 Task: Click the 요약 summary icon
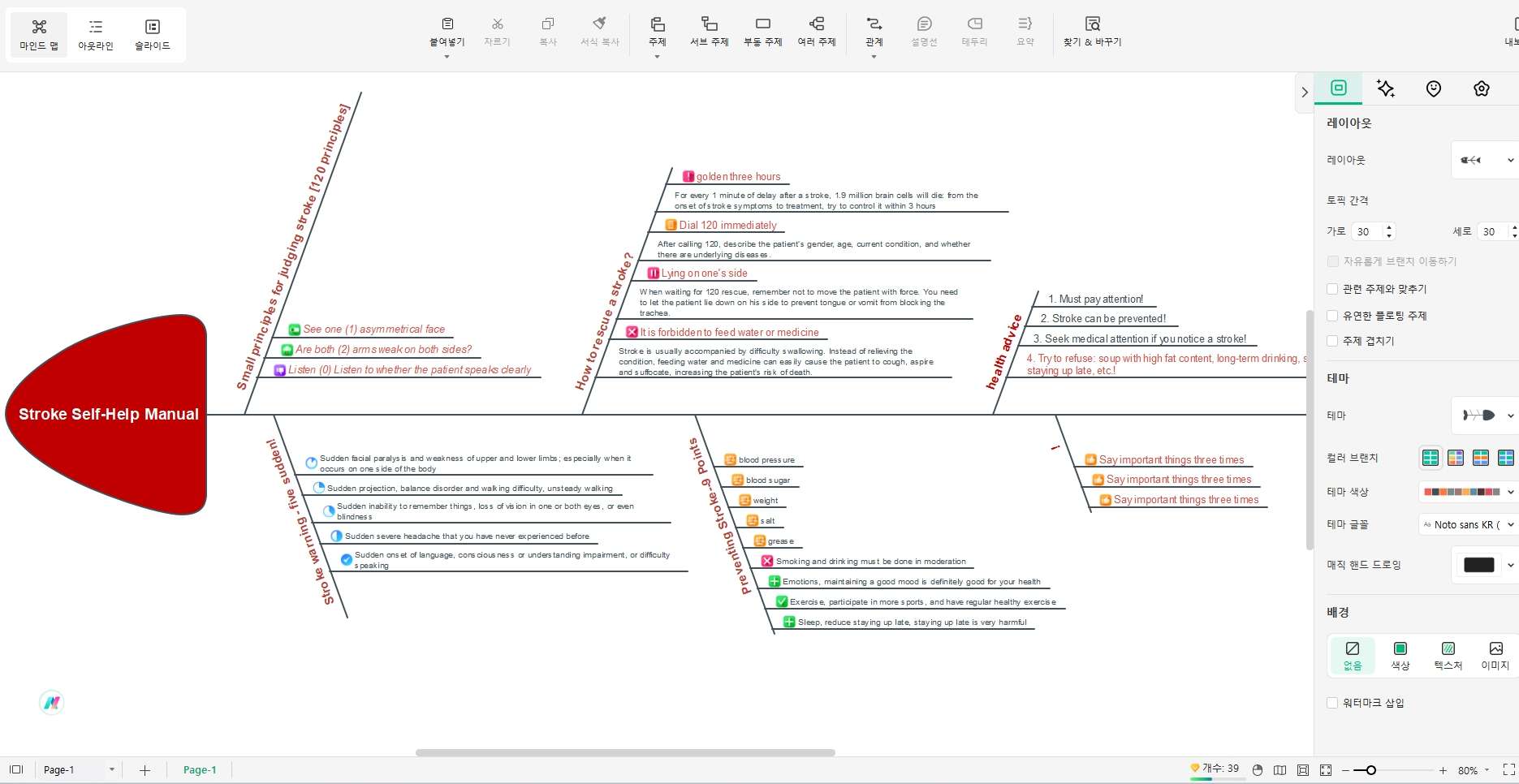click(1025, 24)
